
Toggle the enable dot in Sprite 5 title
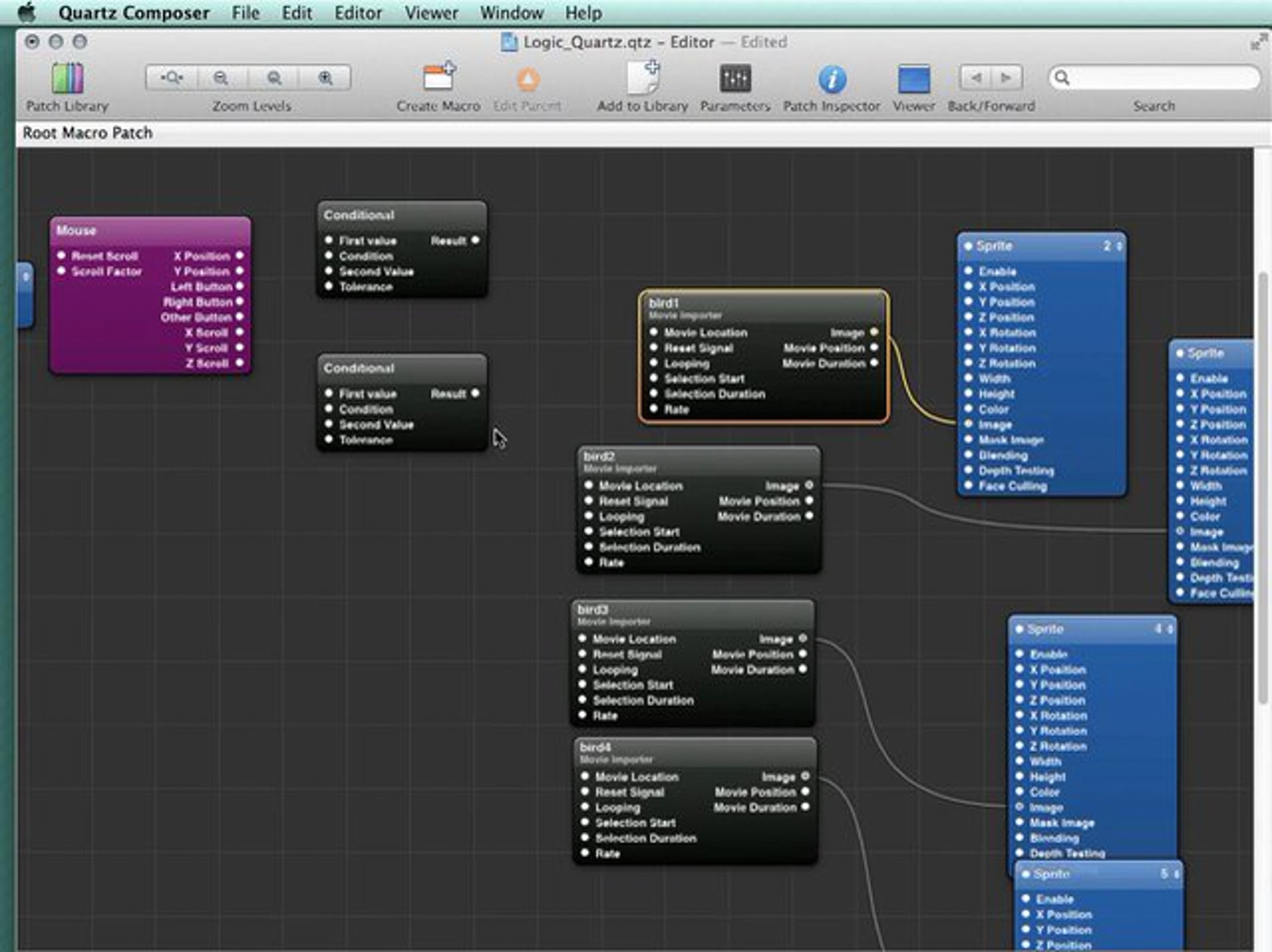click(1026, 874)
